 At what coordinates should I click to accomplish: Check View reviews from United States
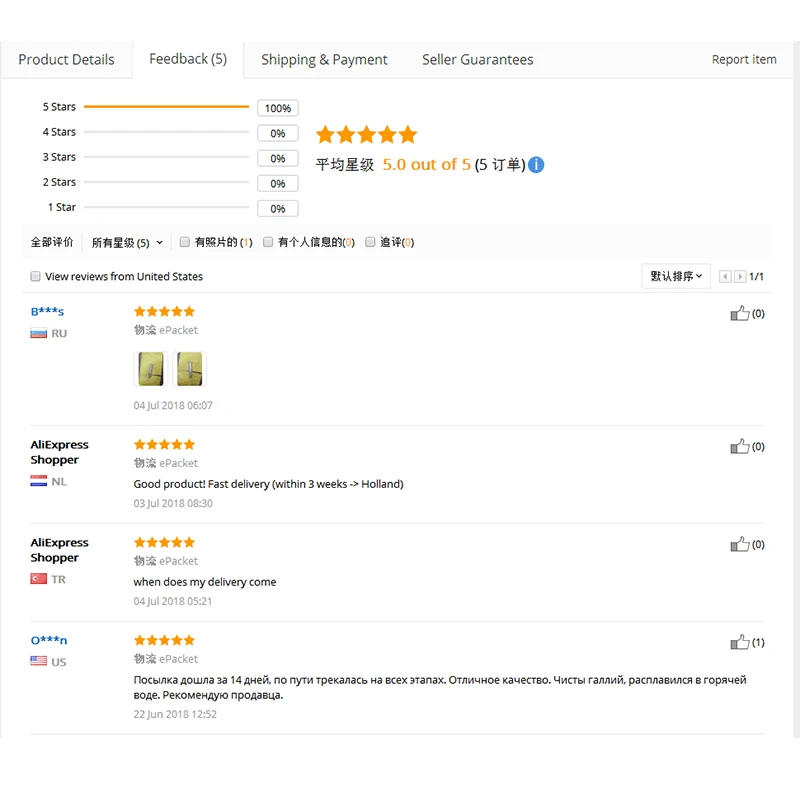36,277
